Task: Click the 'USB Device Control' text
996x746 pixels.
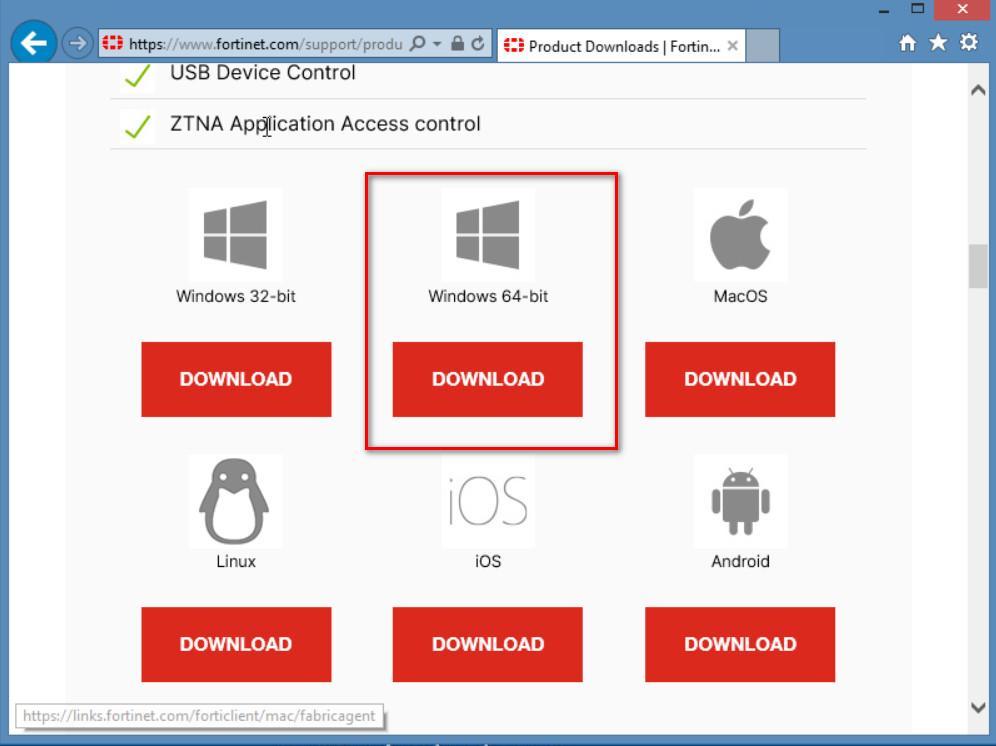Action: [x=262, y=72]
